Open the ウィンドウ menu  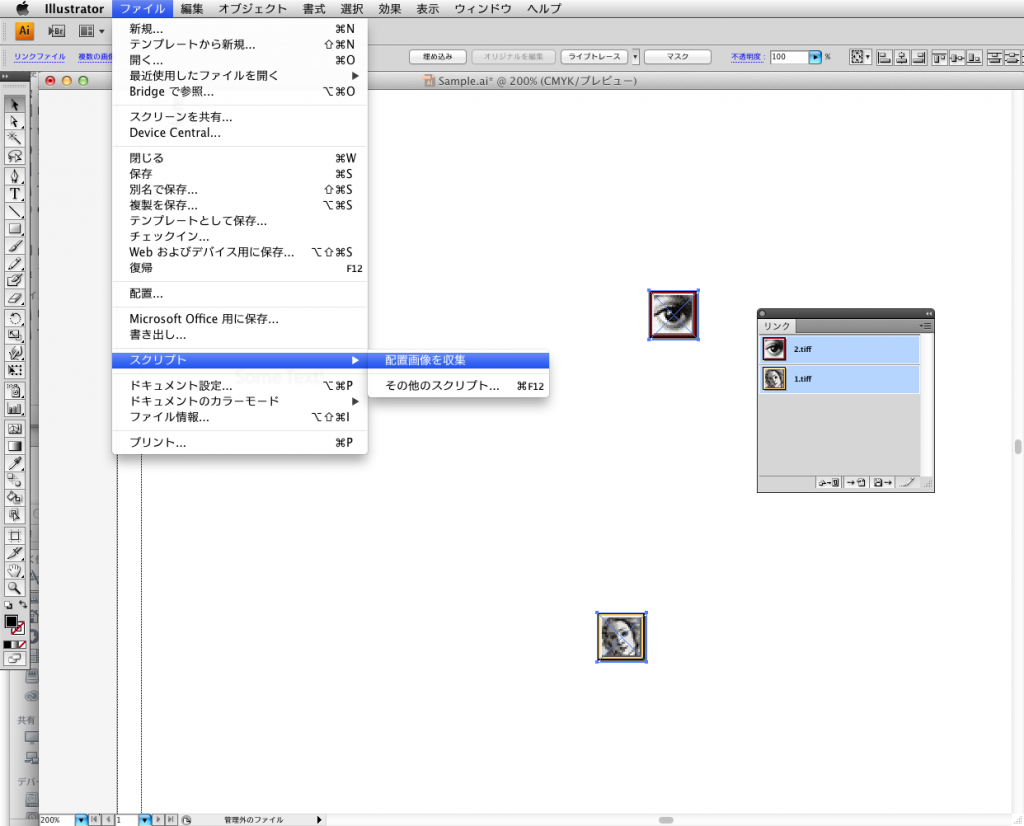[482, 8]
